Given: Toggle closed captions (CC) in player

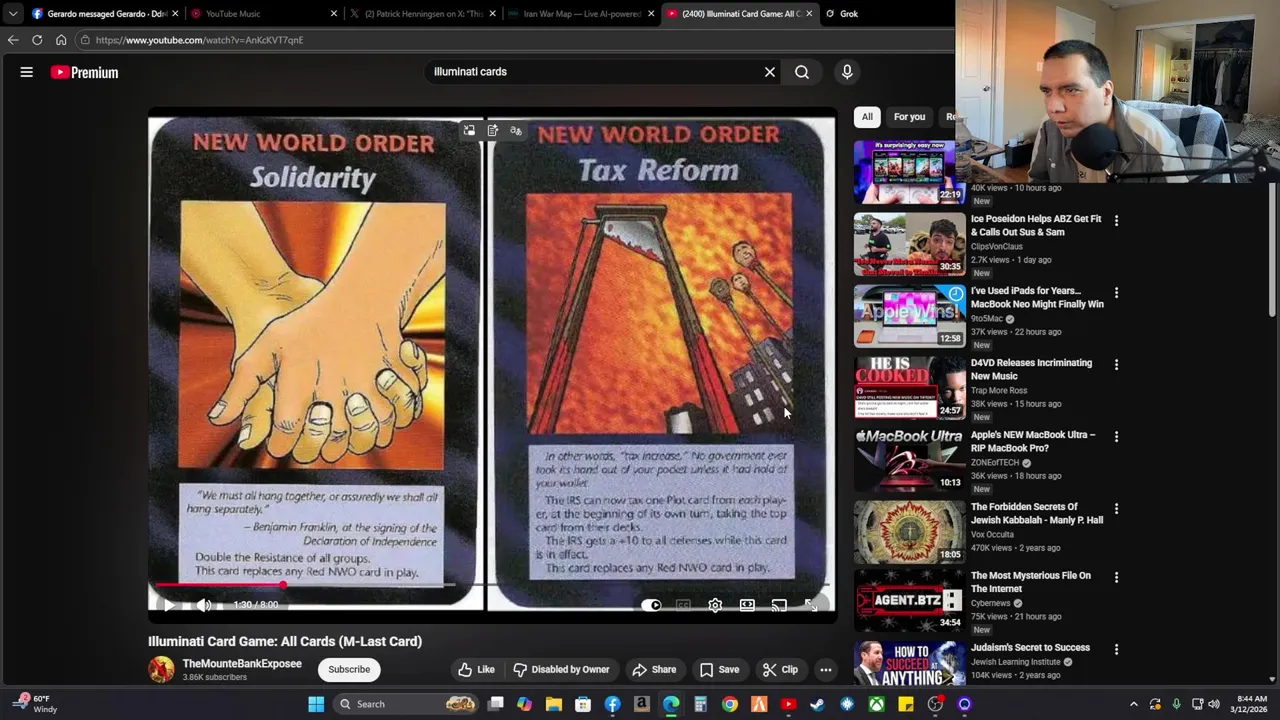Looking at the screenshot, I should (683, 605).
